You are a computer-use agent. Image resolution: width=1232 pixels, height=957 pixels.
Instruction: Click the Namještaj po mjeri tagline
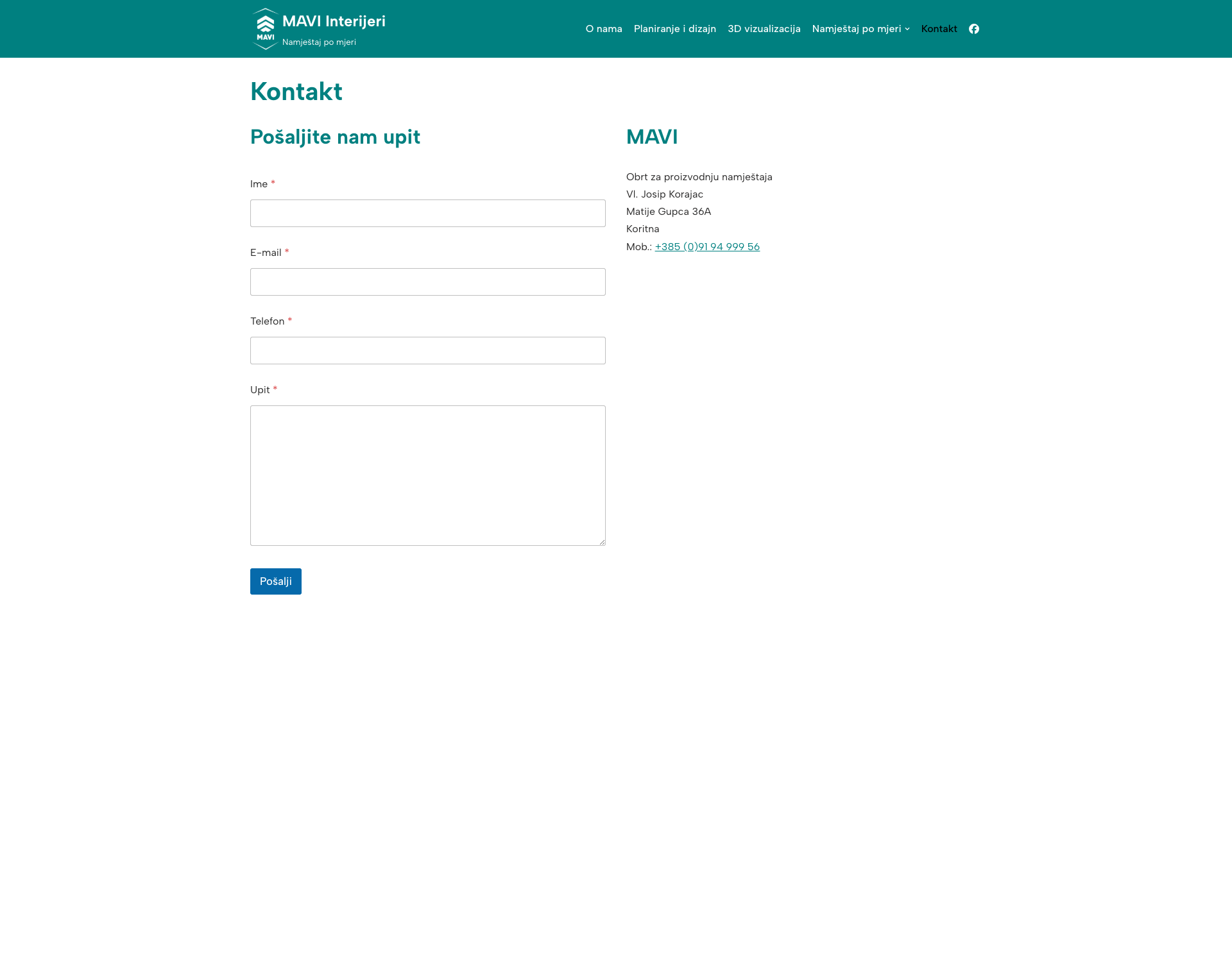[319, 42]
